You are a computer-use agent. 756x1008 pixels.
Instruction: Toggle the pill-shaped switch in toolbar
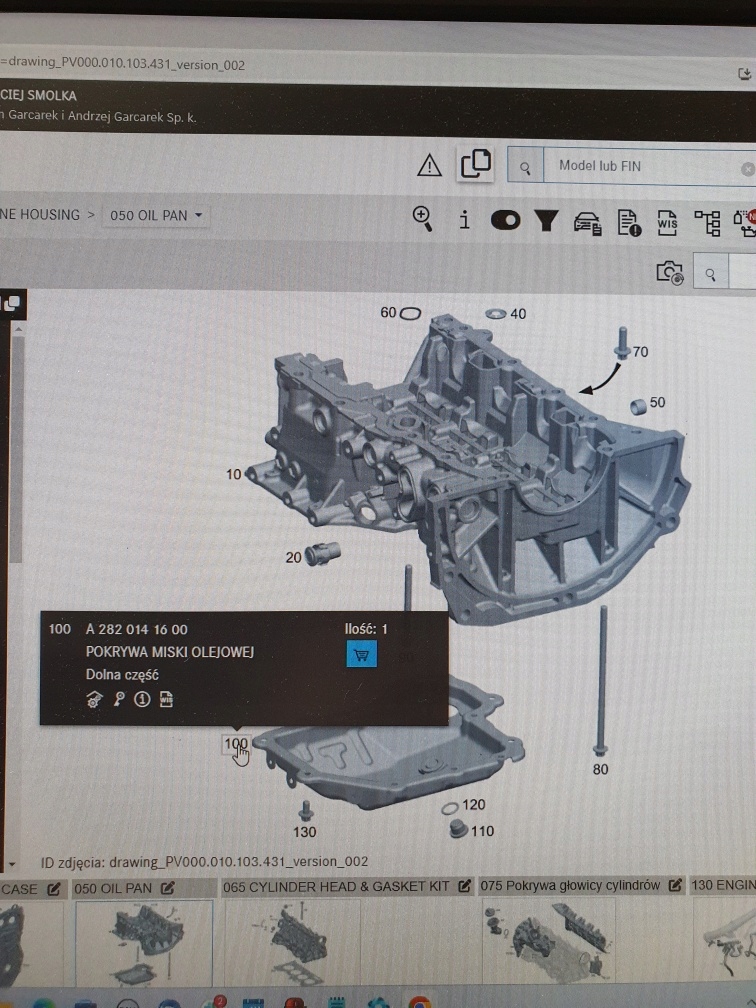[505, 220]
